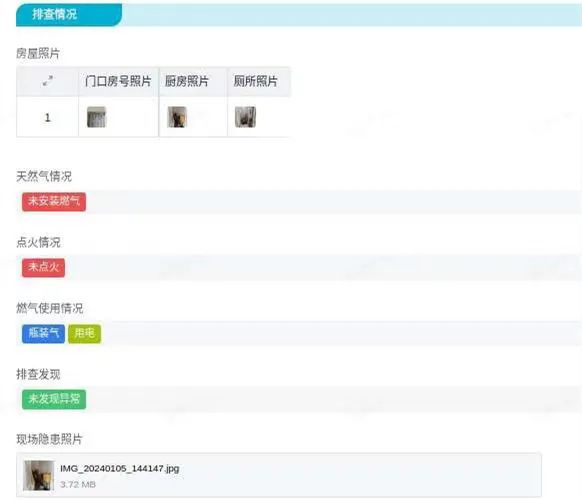The width and height of the screenshot is (582, 500).
Task: Open the IMG_20240105_144147.jpg attachment thumbnail
Action: tap(39, 476)
